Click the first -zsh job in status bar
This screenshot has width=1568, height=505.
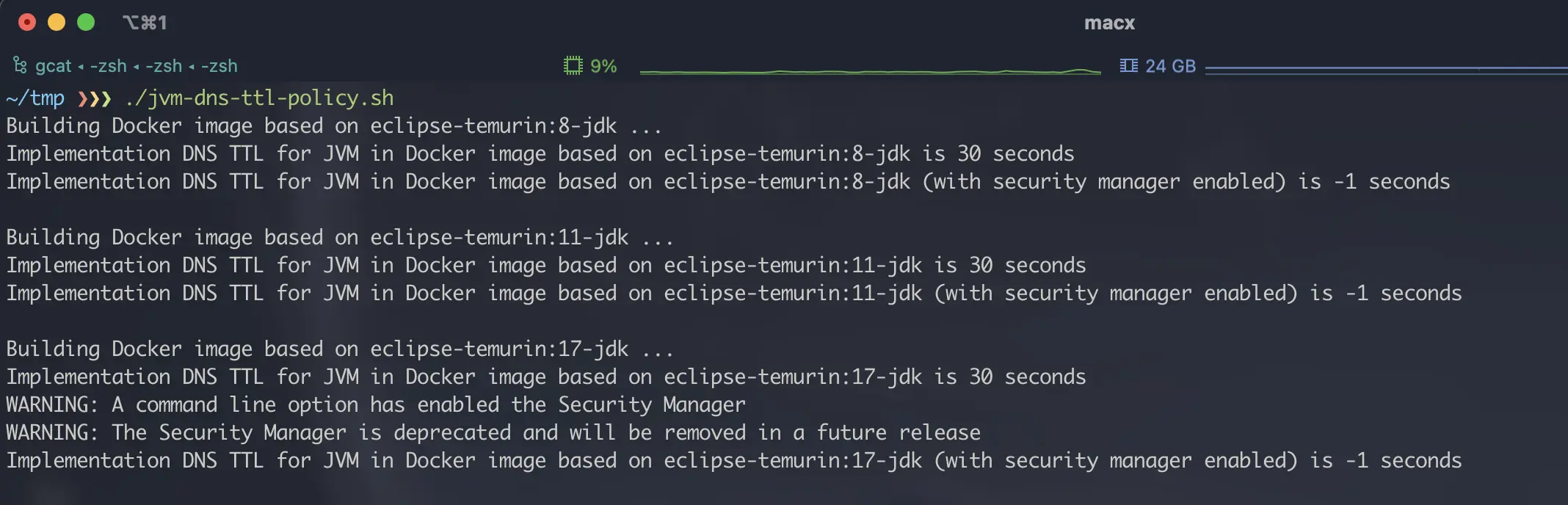(109, 66)
